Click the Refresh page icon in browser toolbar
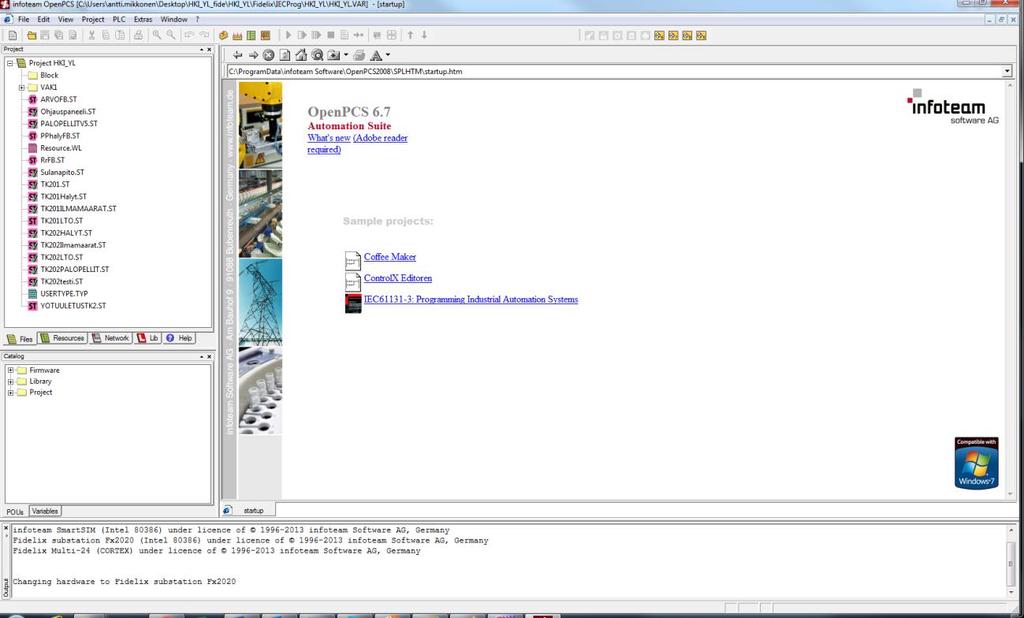Image resolution: width=1024 pixels, height=618 pixels. (x=285, y=56)
